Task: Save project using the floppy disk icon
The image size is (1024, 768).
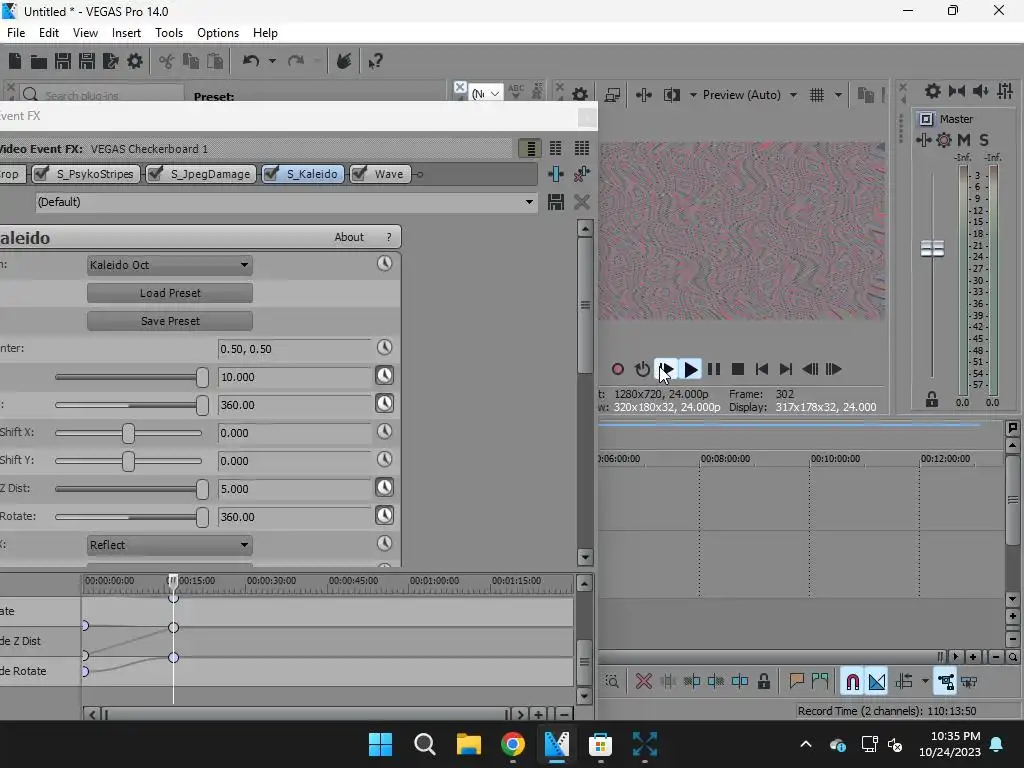Action: [63, 61]
